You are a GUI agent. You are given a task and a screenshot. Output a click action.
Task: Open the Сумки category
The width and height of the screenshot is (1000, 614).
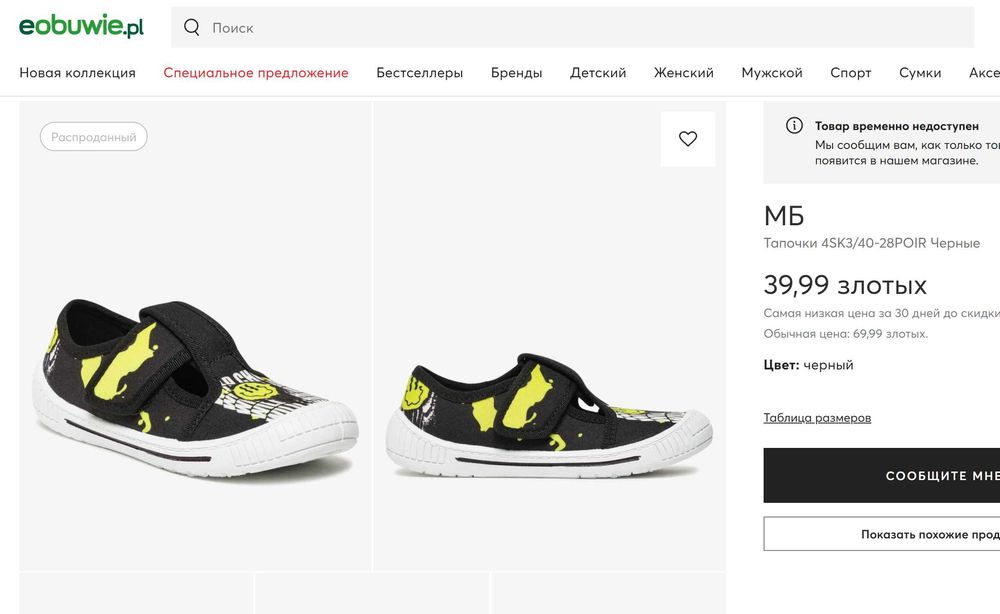(x=920, y=73)
